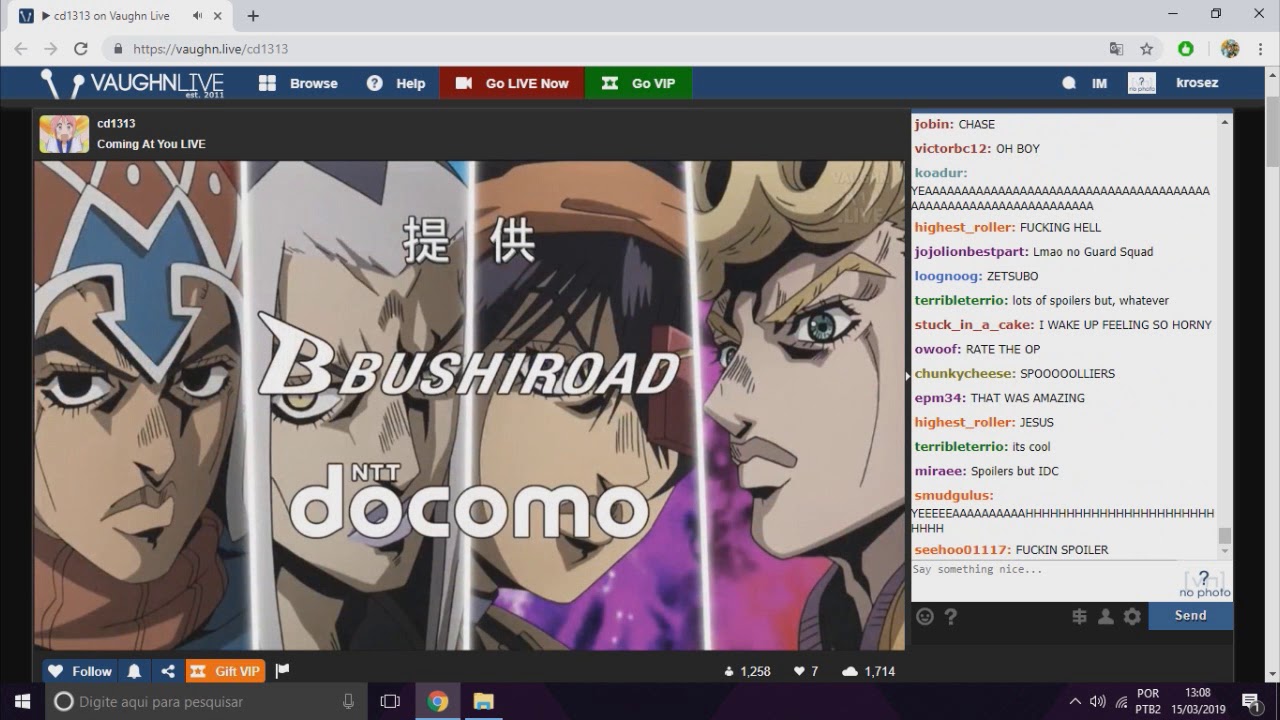Open cd1313 channel name link
The image size is (1280, 720).
click(116, 123)
